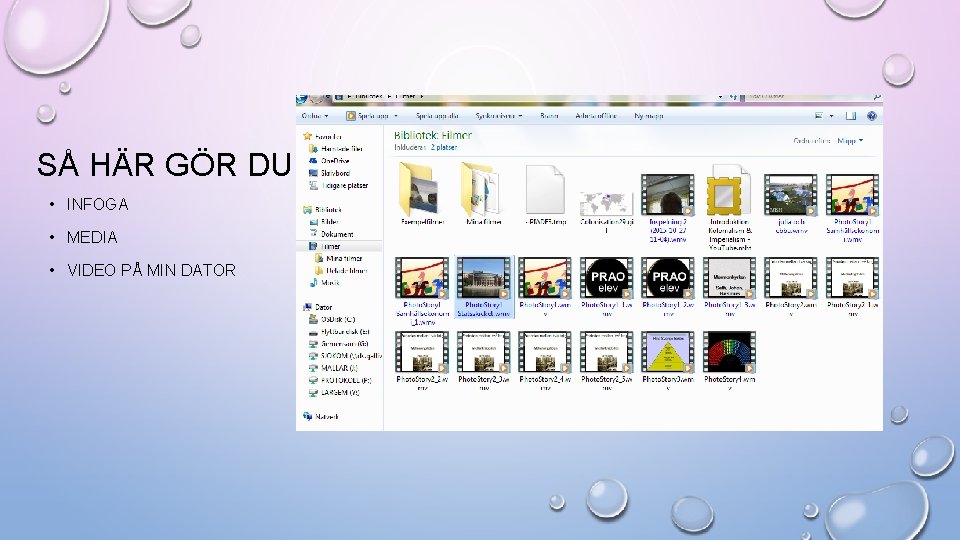Open the view options dropdown arrow
960x540 pixels.
click(x=831, y=116)
